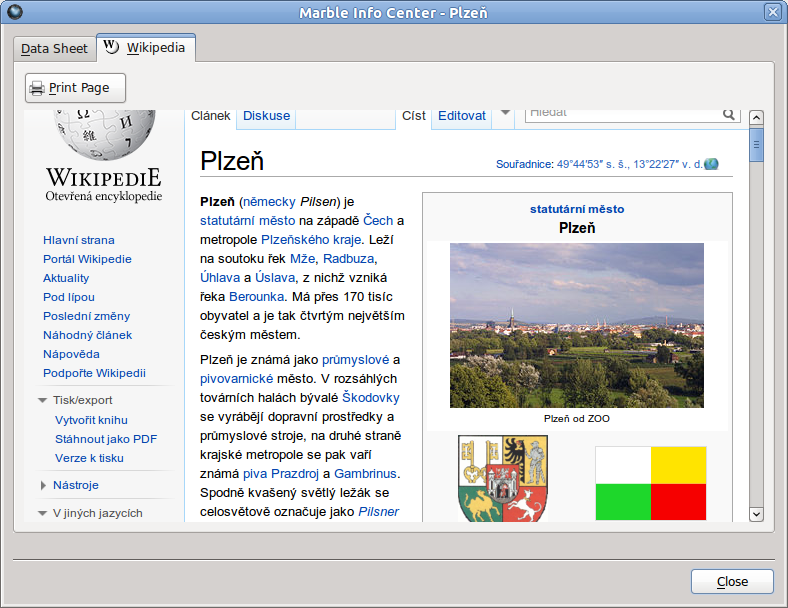This screenshot has height=608, width=788.
Task: Close the Marble Info Center window
Action: 772,12
